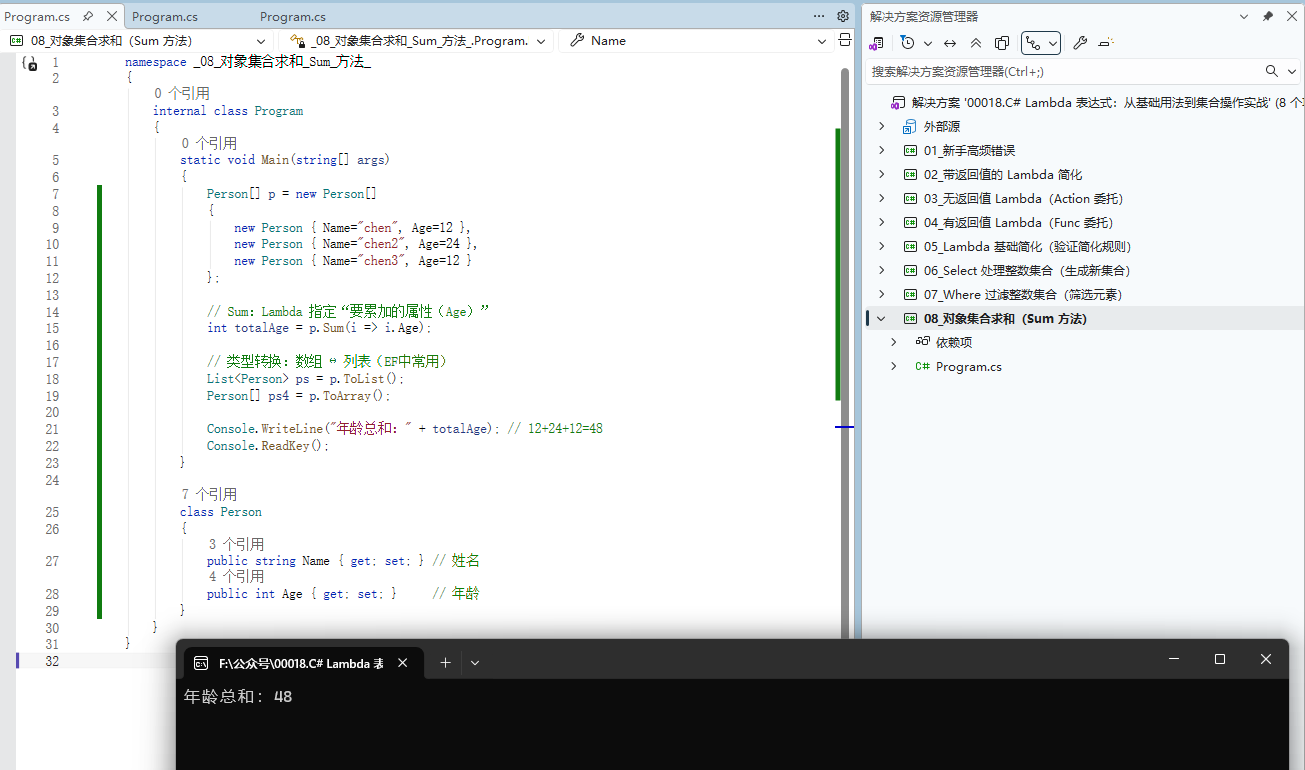Toggle the Preview Selected Items icon
Screen dimensions: 1305x770
[x=1106, y=43]
